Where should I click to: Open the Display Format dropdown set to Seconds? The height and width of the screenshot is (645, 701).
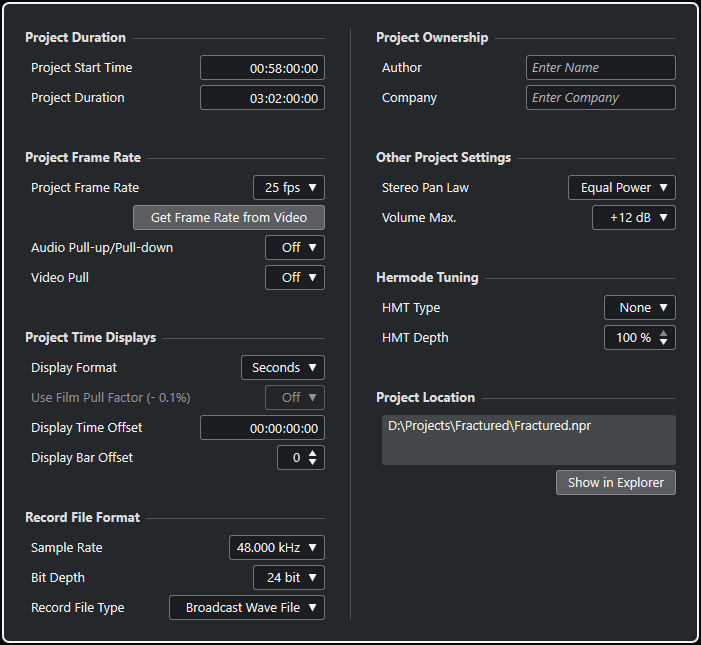(282, 368)
